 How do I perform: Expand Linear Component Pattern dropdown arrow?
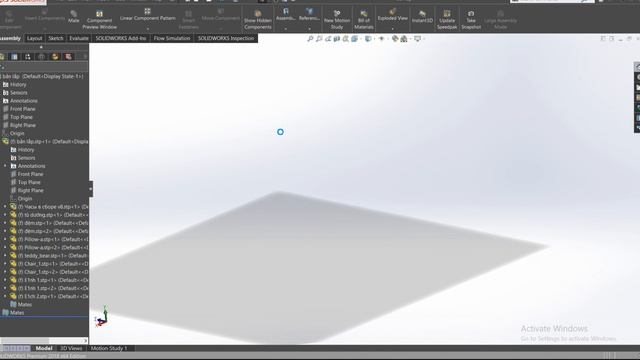147,29
